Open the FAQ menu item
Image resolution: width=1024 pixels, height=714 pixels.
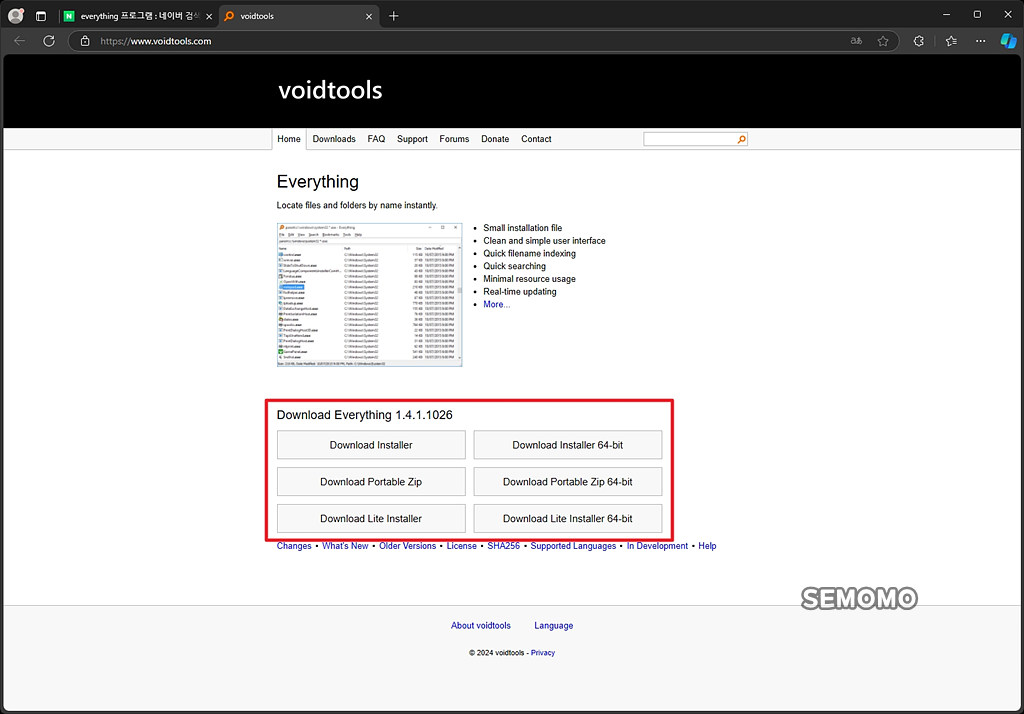tap(376, 139)
